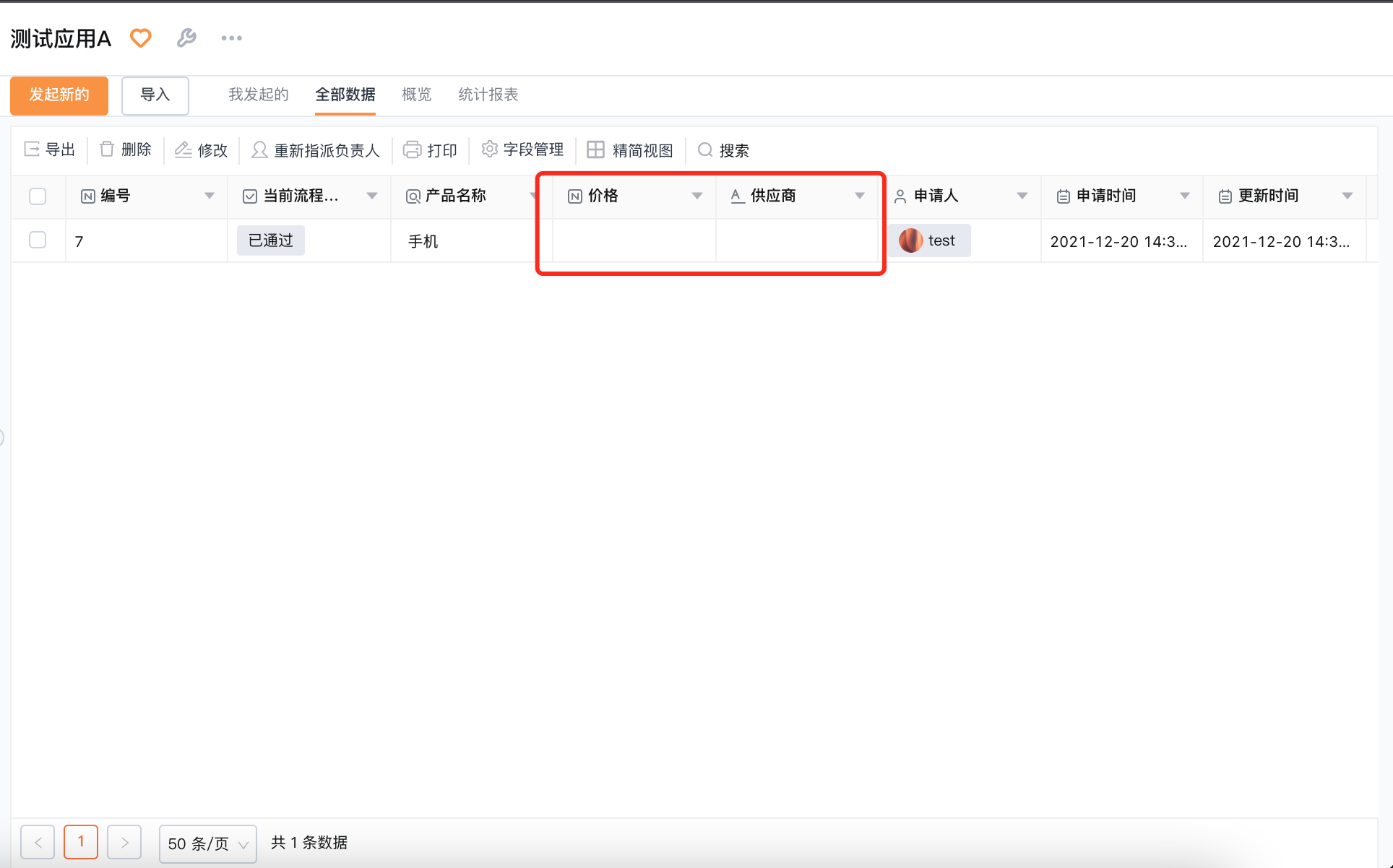Click the orange 发起新的 button
Viewport: 1393px width, 868px height.
tap(59, 95)
